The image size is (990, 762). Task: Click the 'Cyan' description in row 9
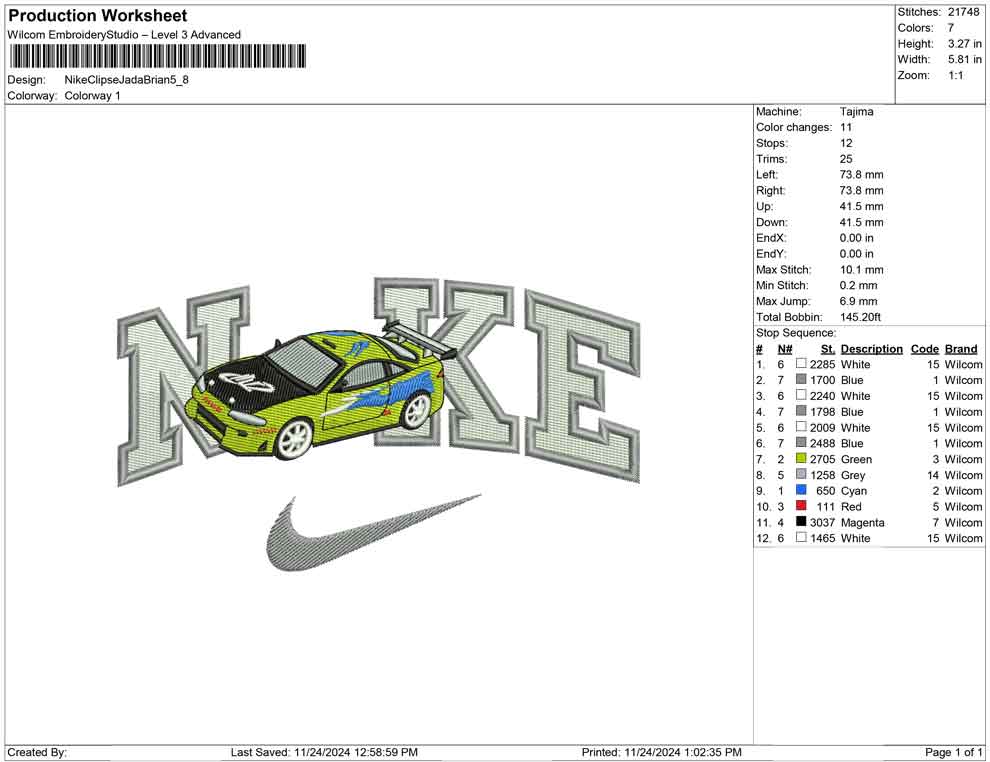click(854, 491)
